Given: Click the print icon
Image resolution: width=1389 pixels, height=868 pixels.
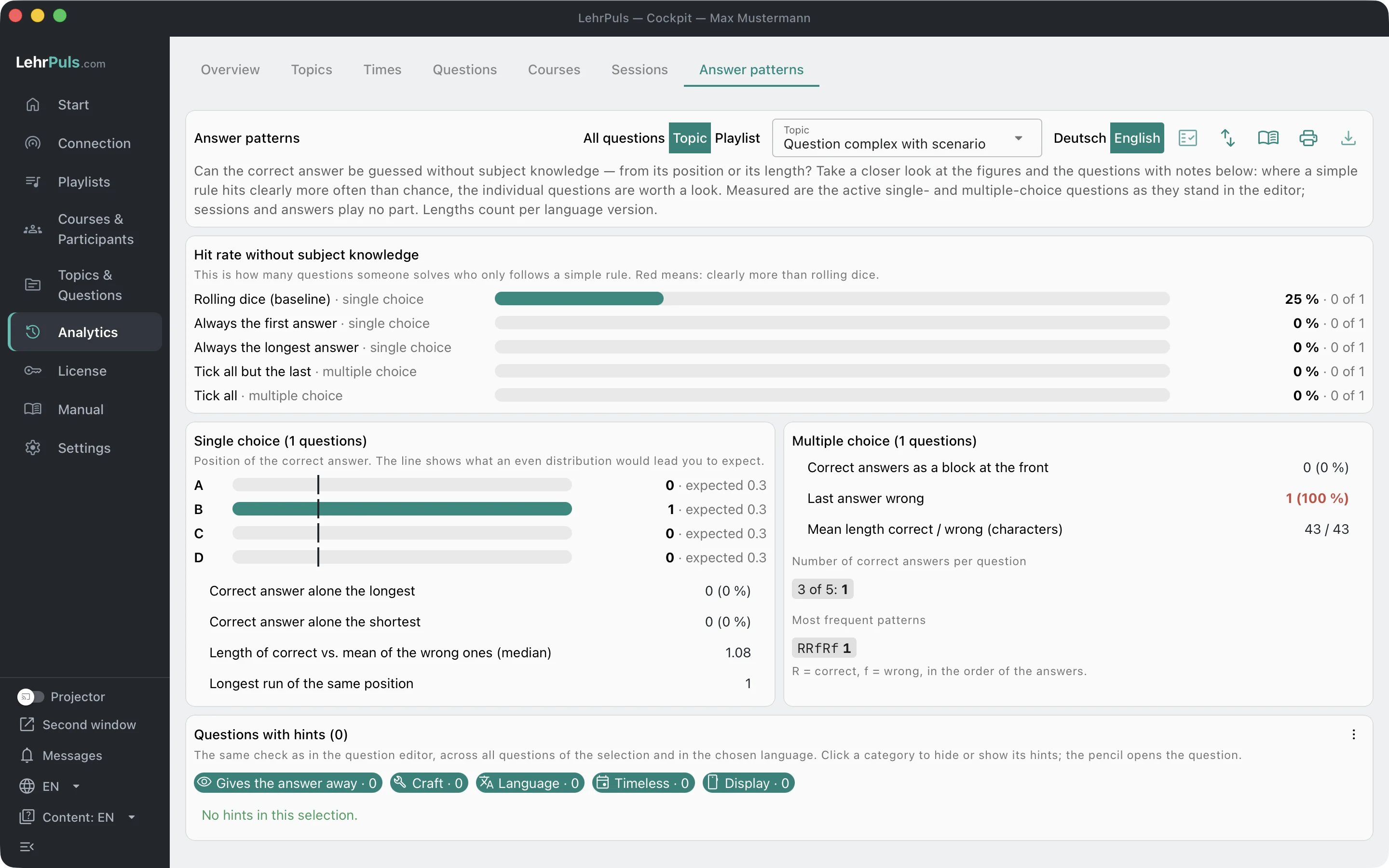Looking at the screenshot, I should click(x=1308, y=138).
